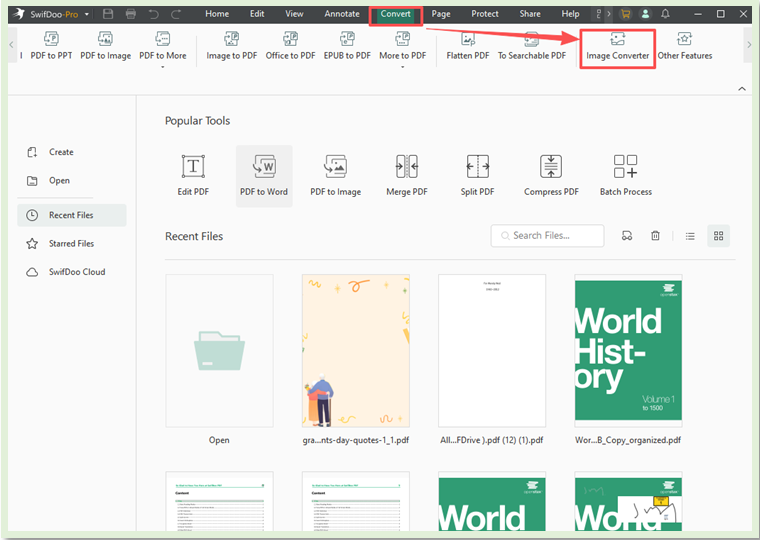Open the Split PDF tool

[477, 175]
